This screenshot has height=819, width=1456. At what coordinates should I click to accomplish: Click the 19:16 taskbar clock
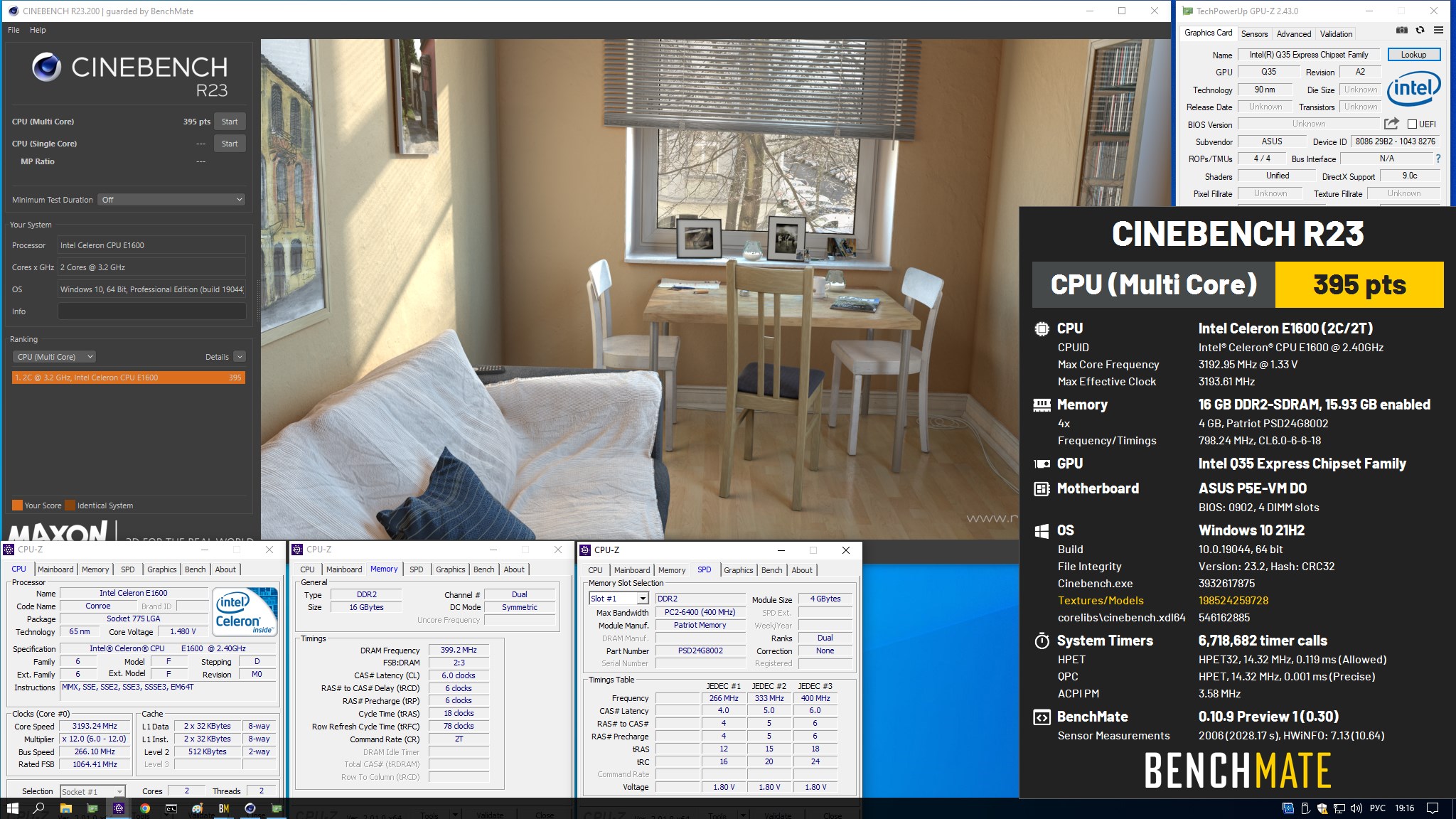pos(1404,808)
